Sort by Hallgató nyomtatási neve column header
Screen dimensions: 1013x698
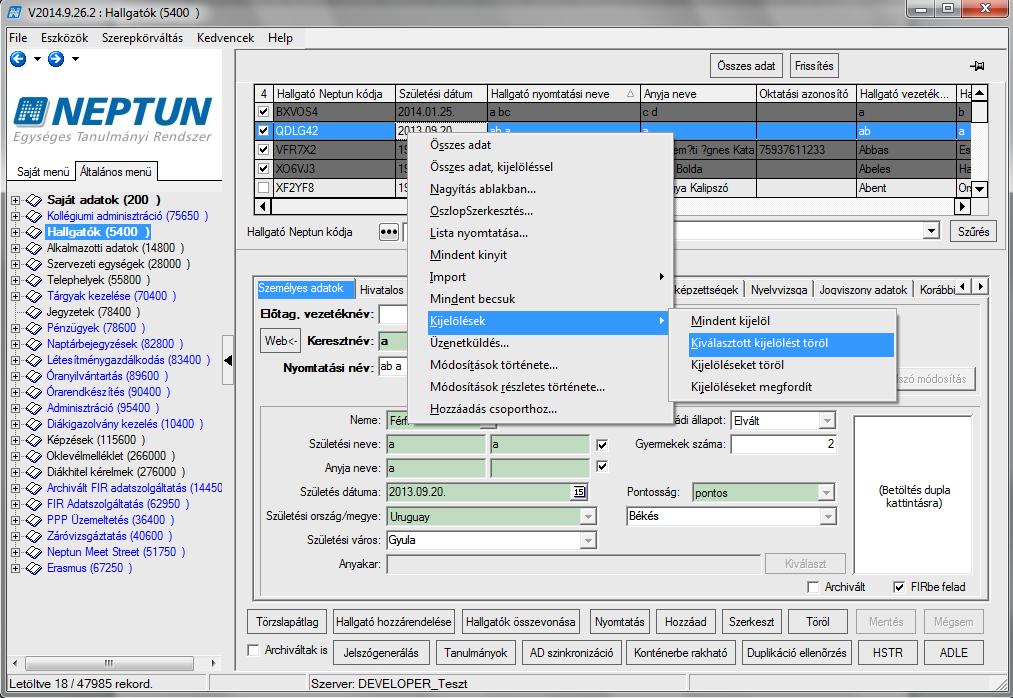point(563,94)
